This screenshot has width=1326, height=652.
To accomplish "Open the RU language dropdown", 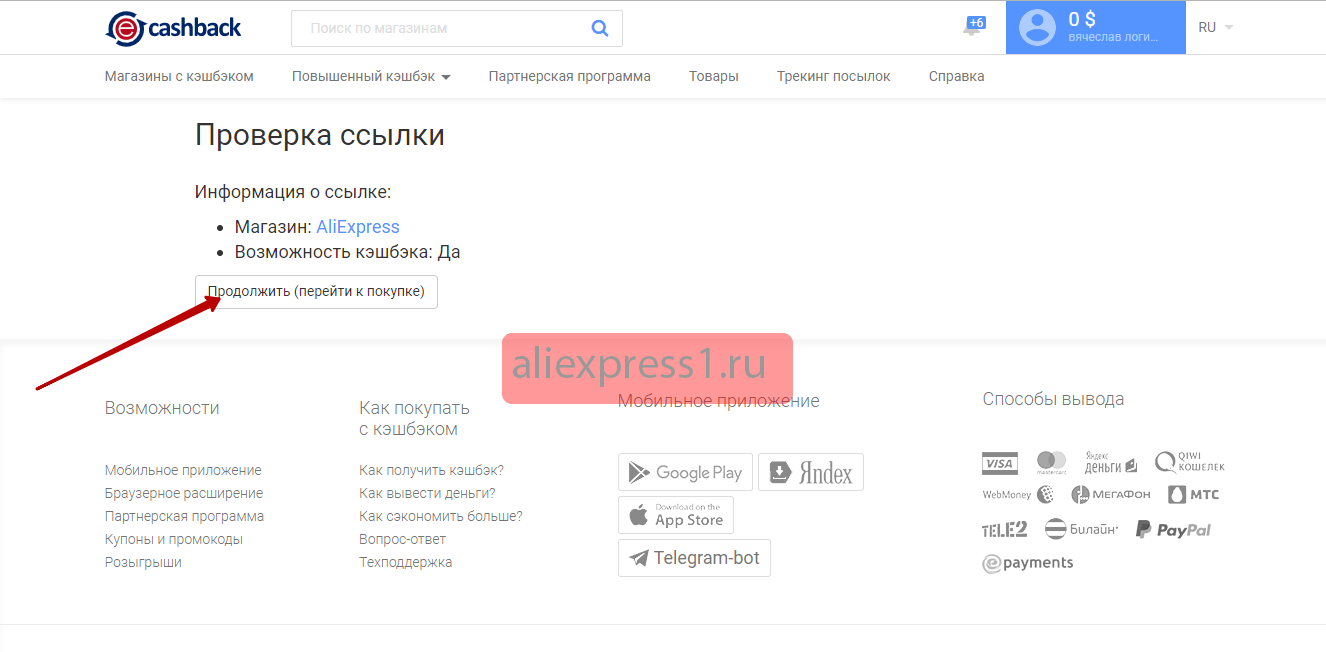I will tap(1216, 27).
